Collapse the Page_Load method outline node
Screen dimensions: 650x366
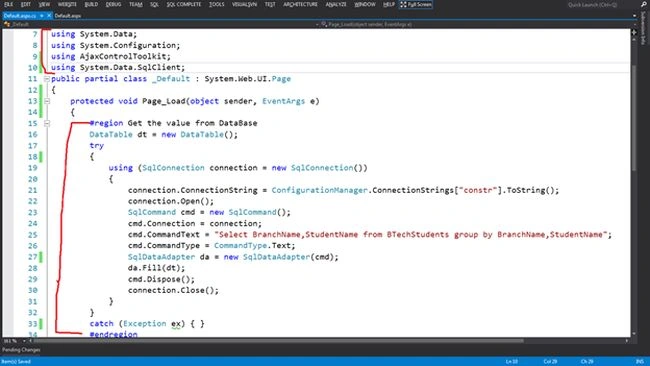(x=47, y=101)
